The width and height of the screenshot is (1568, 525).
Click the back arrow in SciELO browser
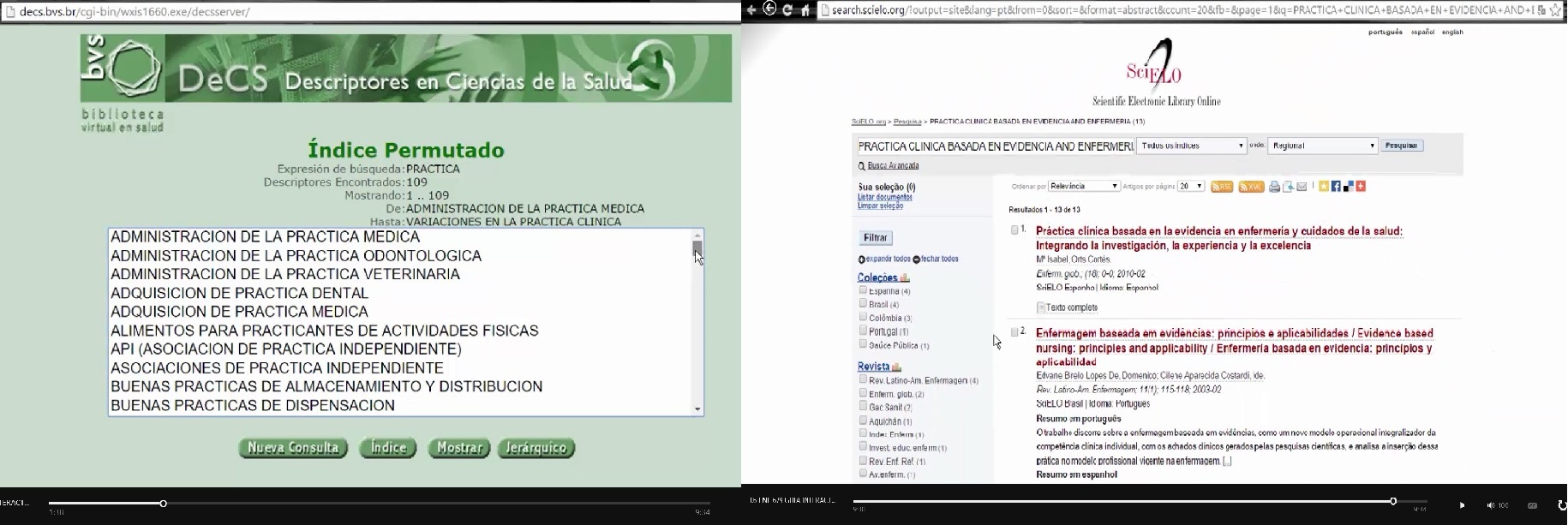[751, 9]
